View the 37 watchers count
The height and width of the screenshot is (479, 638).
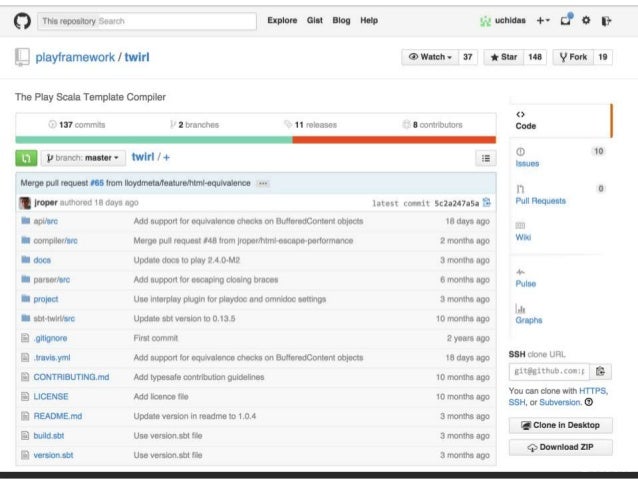[468, 57]
